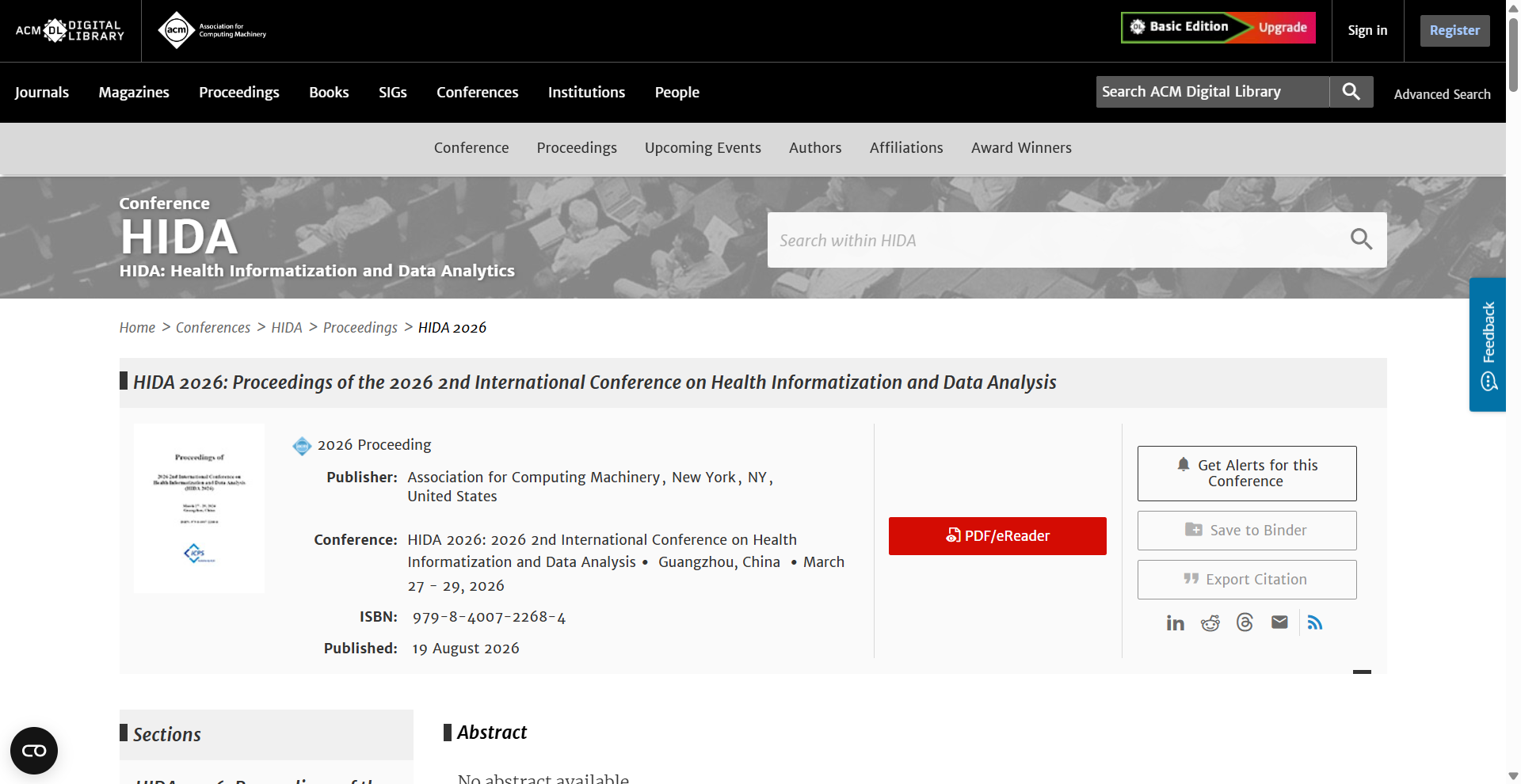This screenshot has height=784, width=1521.
Task: Click the Association for Computing Machinery publisher text
Action: pos(534,478)
